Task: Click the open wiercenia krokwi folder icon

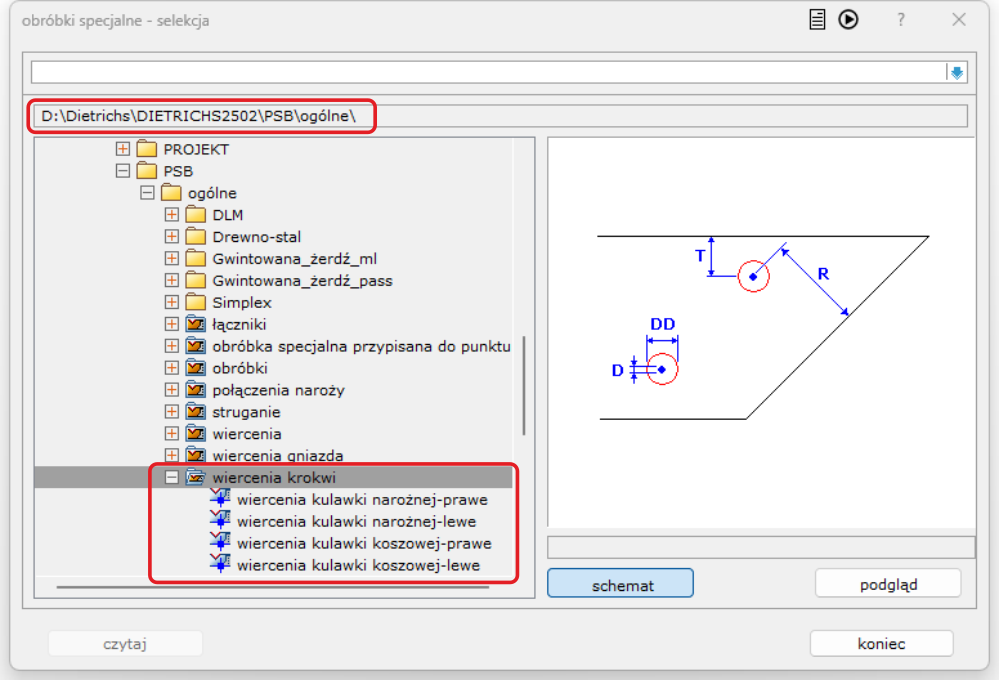Action: [x=196, y=477]
